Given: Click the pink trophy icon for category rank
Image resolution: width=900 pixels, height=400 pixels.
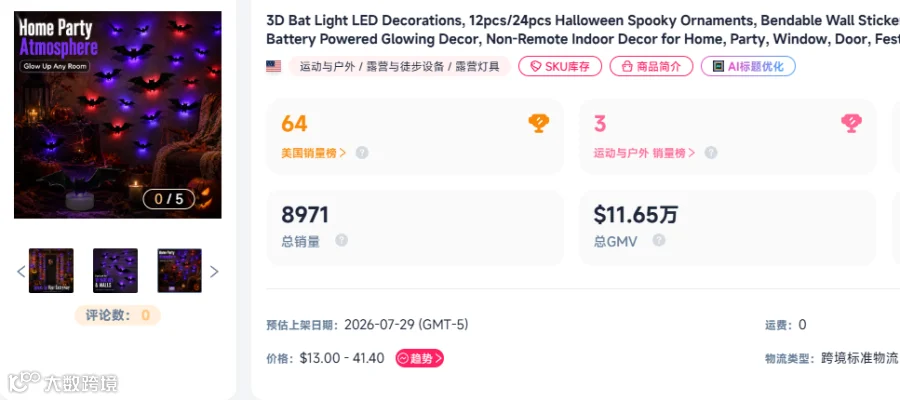Looking at the screenshot, I should tap(851, 123).
